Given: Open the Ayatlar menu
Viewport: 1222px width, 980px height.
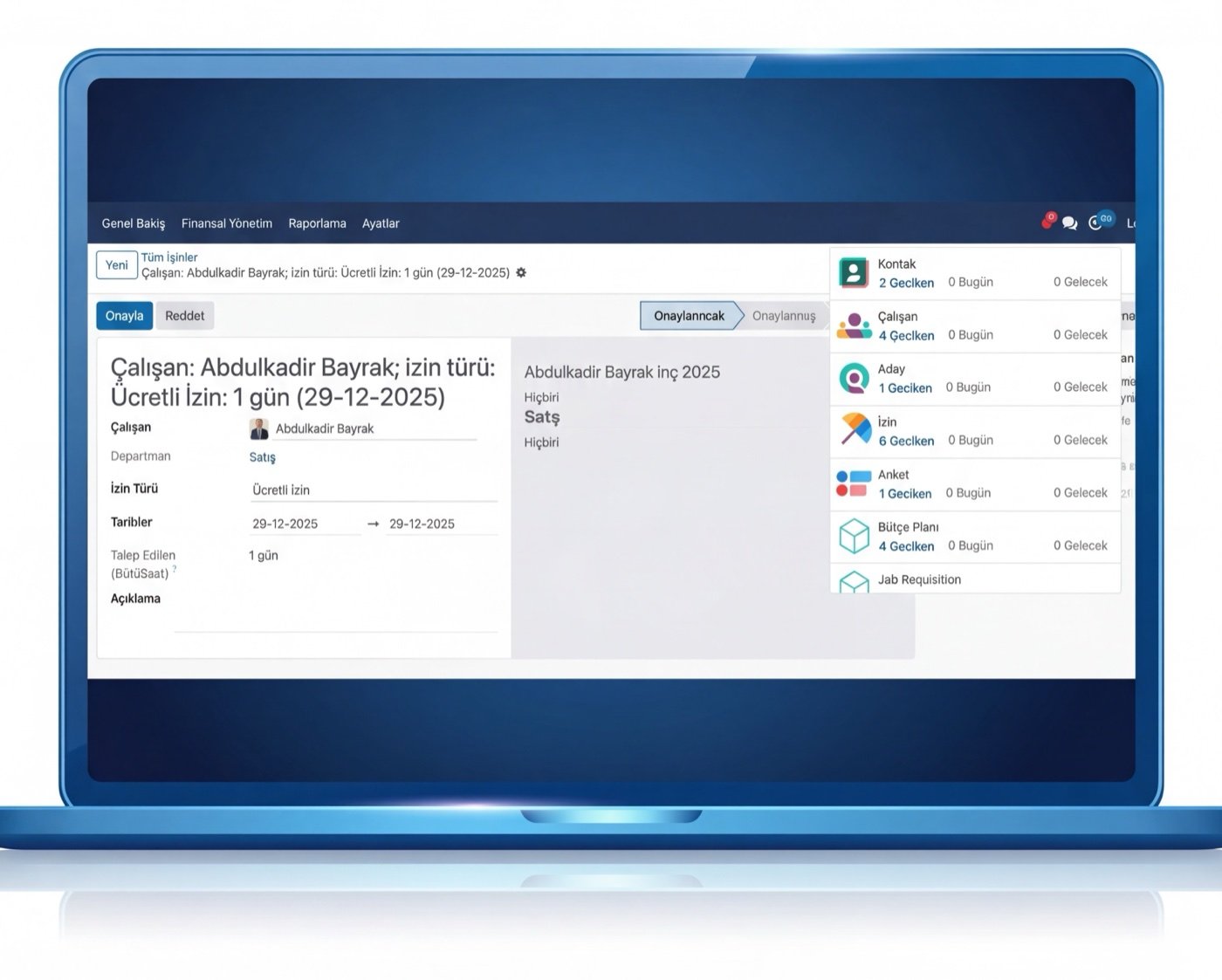Looking at the screenshot, I should pyautogui.click(x=381, y=223).
